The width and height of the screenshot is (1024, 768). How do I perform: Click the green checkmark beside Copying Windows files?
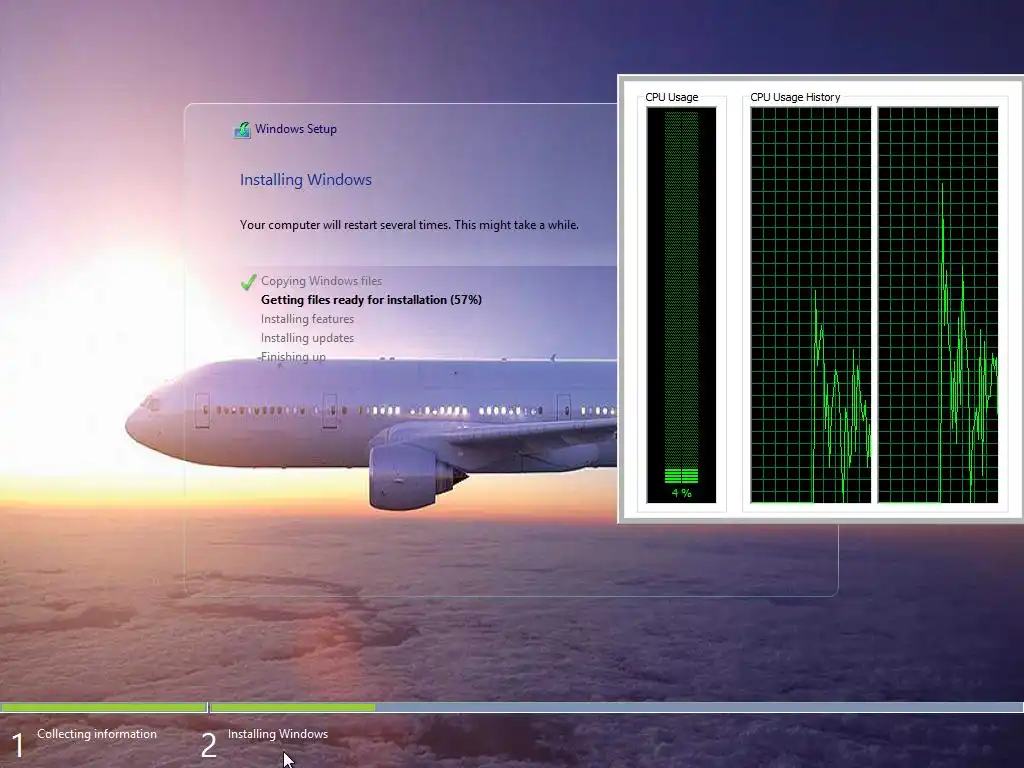pos(248,281)
